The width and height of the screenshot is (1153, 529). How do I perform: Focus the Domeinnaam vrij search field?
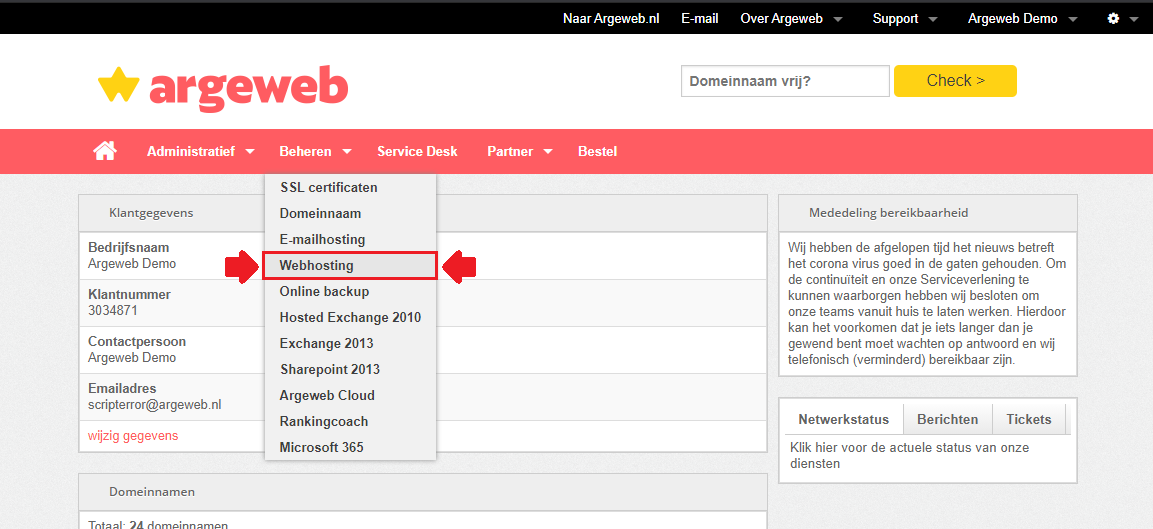coord(785,81)
